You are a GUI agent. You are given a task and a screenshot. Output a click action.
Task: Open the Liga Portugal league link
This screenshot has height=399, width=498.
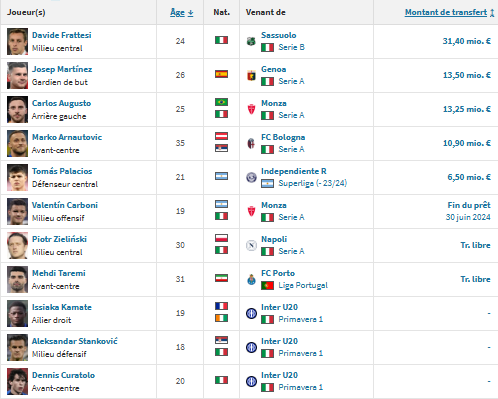pos(303,285)
